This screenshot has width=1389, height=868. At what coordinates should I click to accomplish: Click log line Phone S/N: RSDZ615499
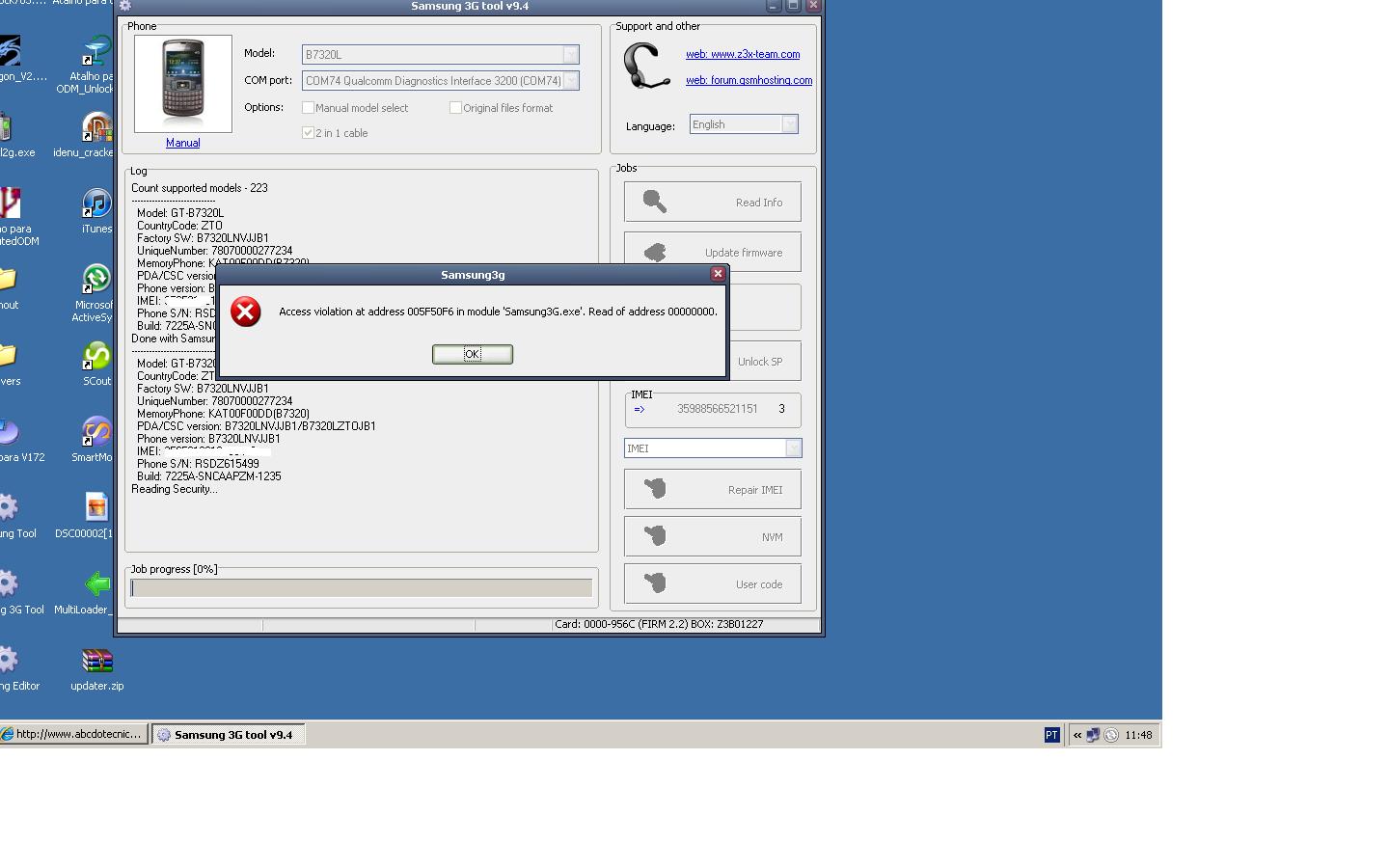click(x=198, y=464)
